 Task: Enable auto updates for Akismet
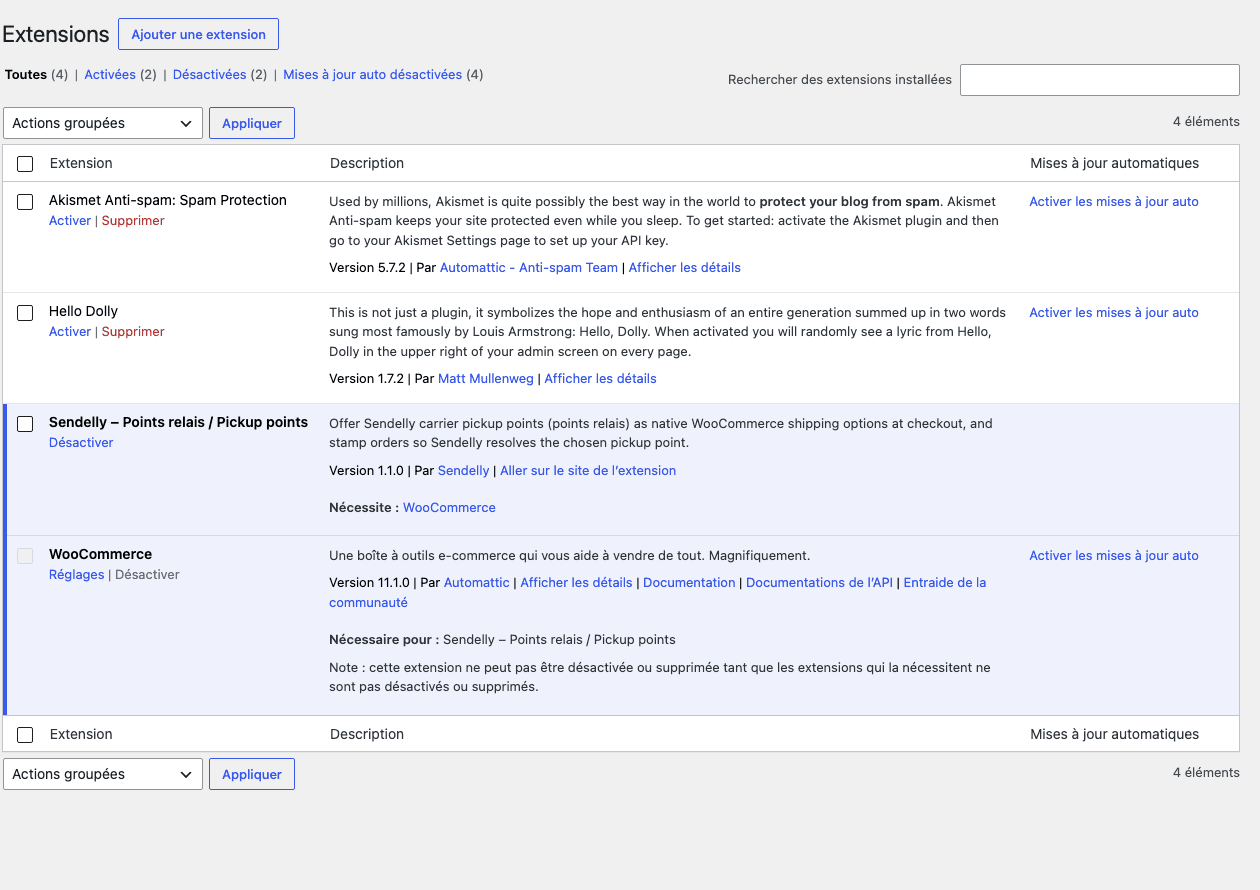click(x=1114, y=201)
